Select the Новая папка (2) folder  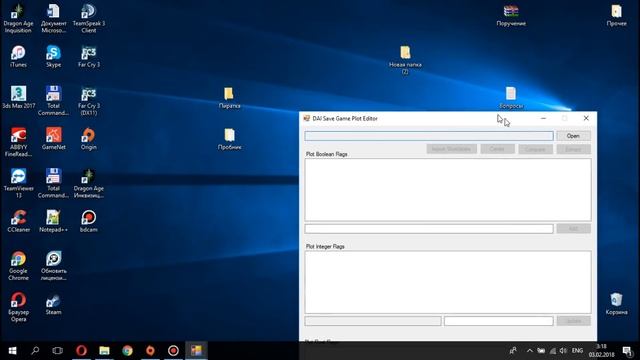[405, 60]
